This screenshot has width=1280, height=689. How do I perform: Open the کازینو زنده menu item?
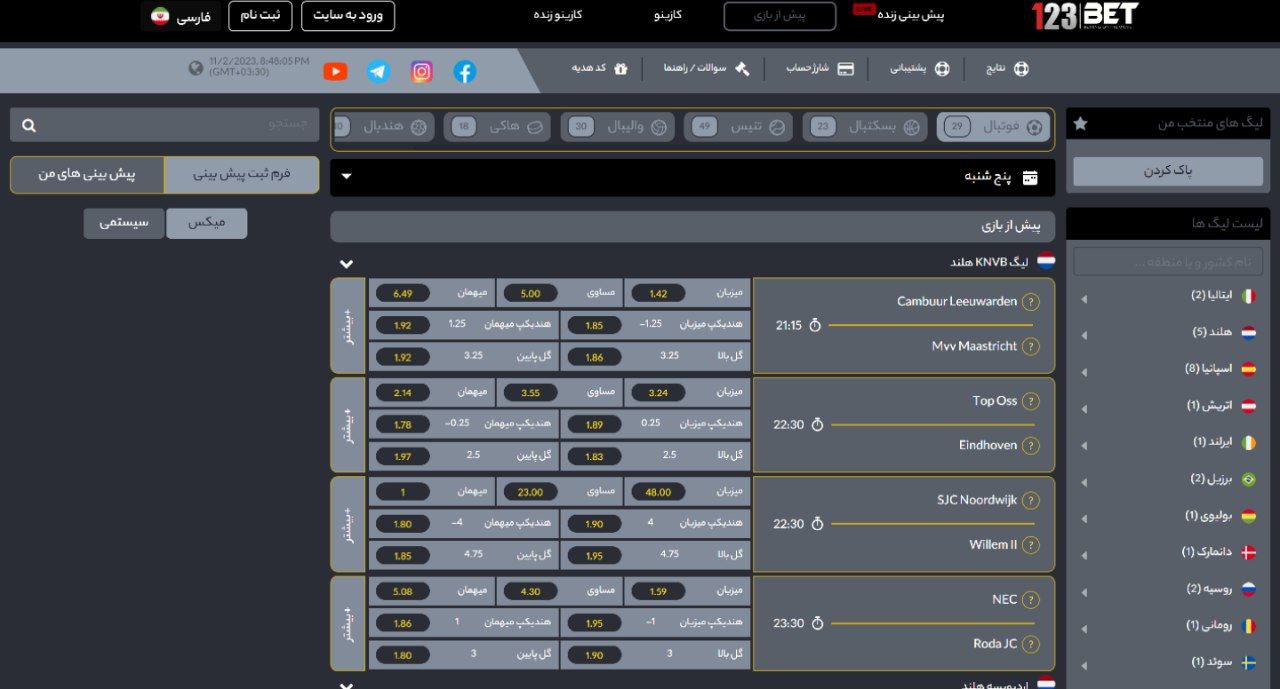[x=557, y=15]
